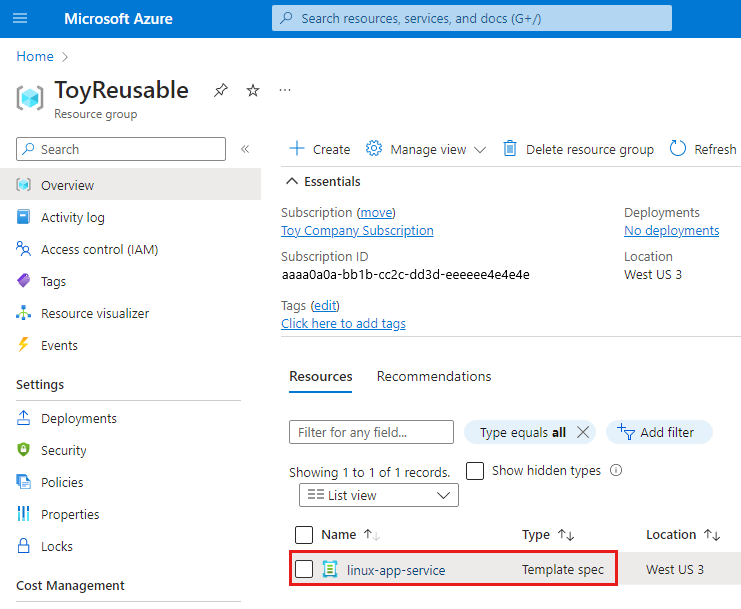Click Create to add a resource

pyautogui.click(x=319, y=149)
